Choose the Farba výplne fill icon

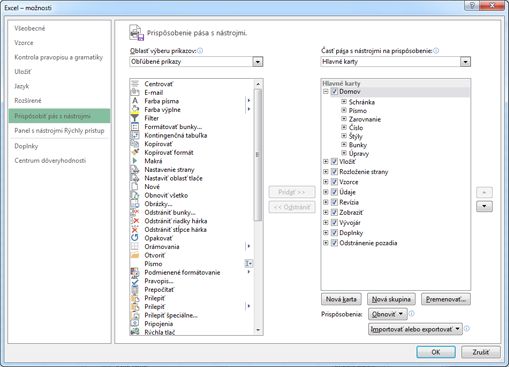click(135, 109)
